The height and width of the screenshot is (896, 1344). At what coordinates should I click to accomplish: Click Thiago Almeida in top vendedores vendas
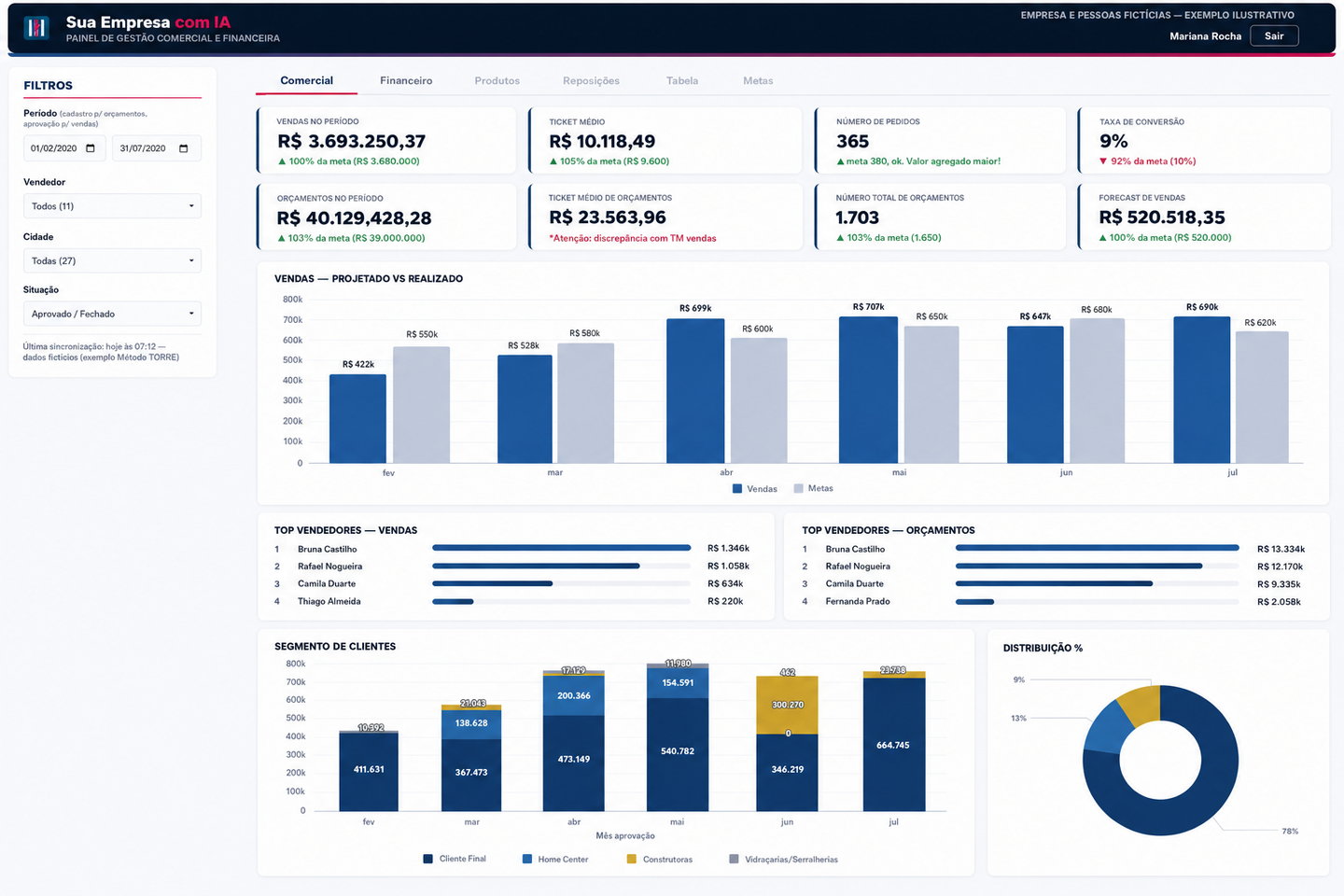click(x=329, y=601)
